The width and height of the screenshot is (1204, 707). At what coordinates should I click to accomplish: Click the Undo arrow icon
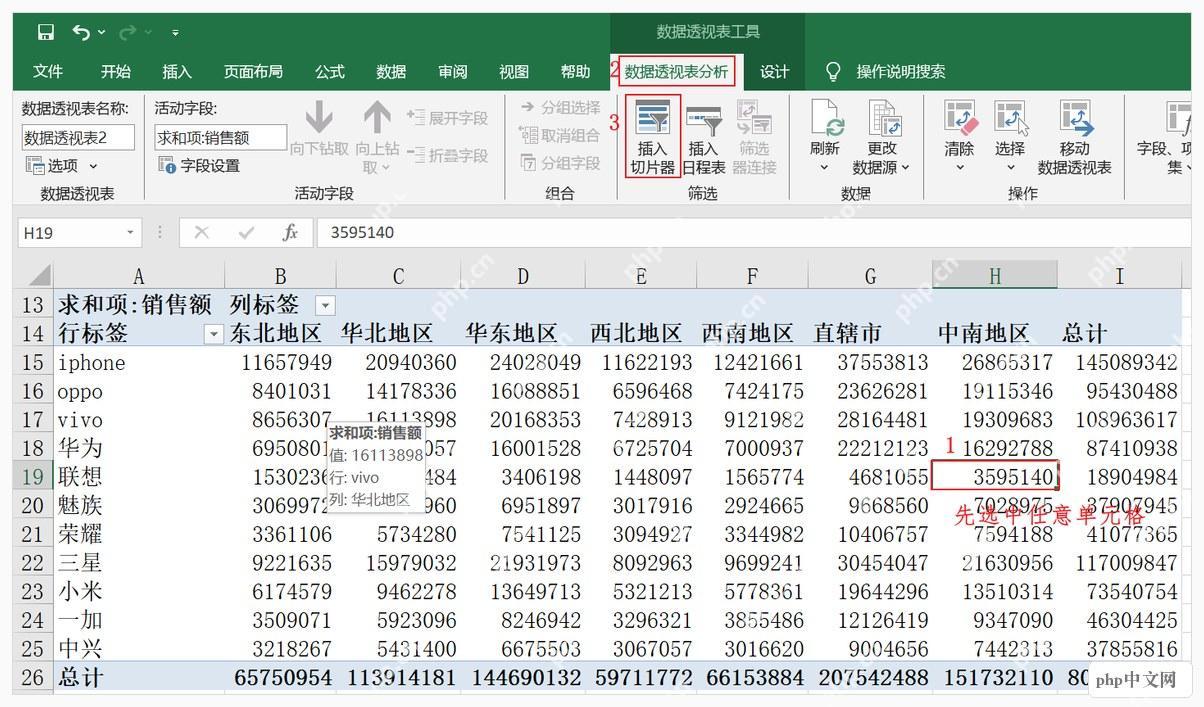(81, 33)
